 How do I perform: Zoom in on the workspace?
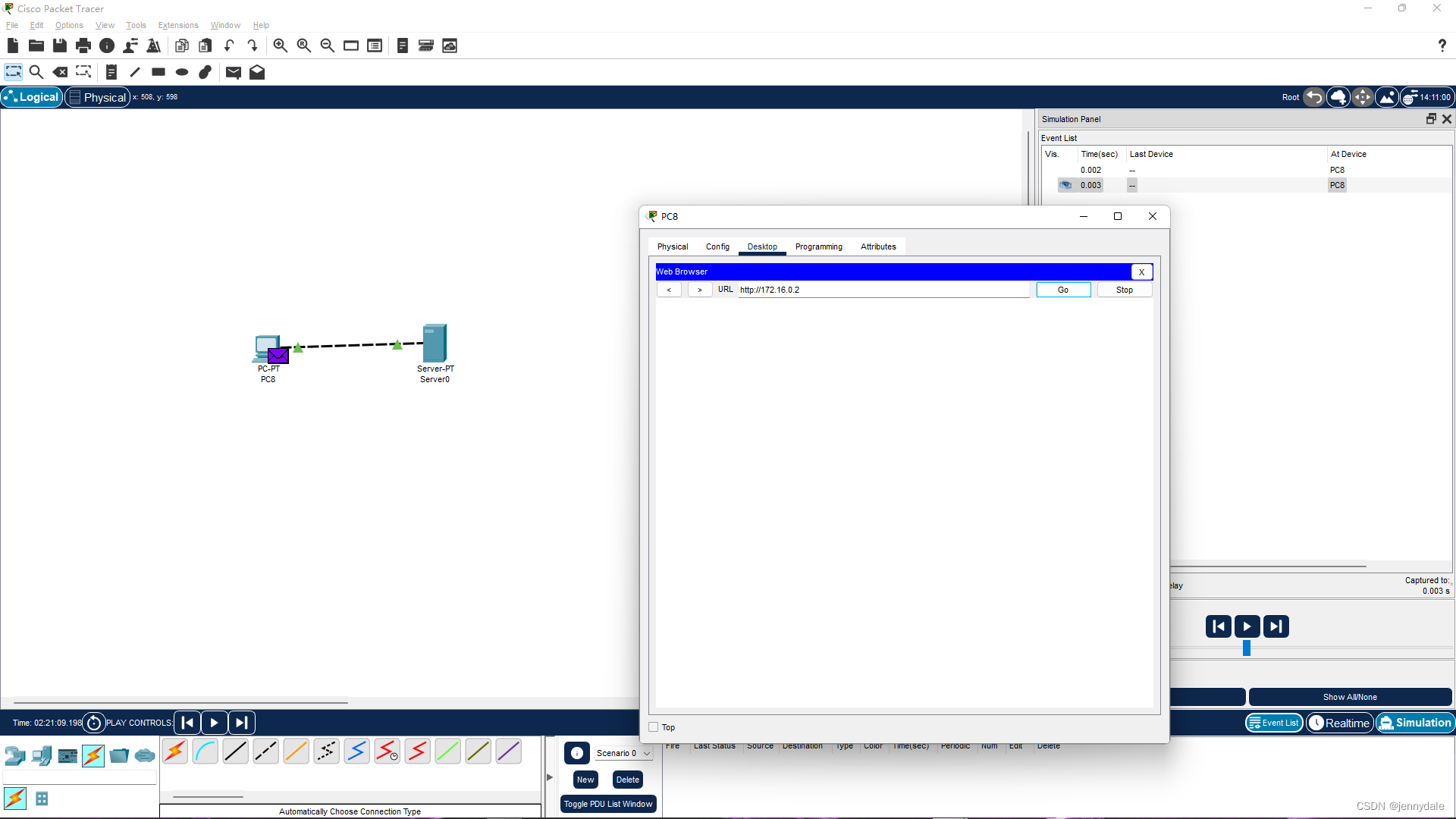(281, 46)
